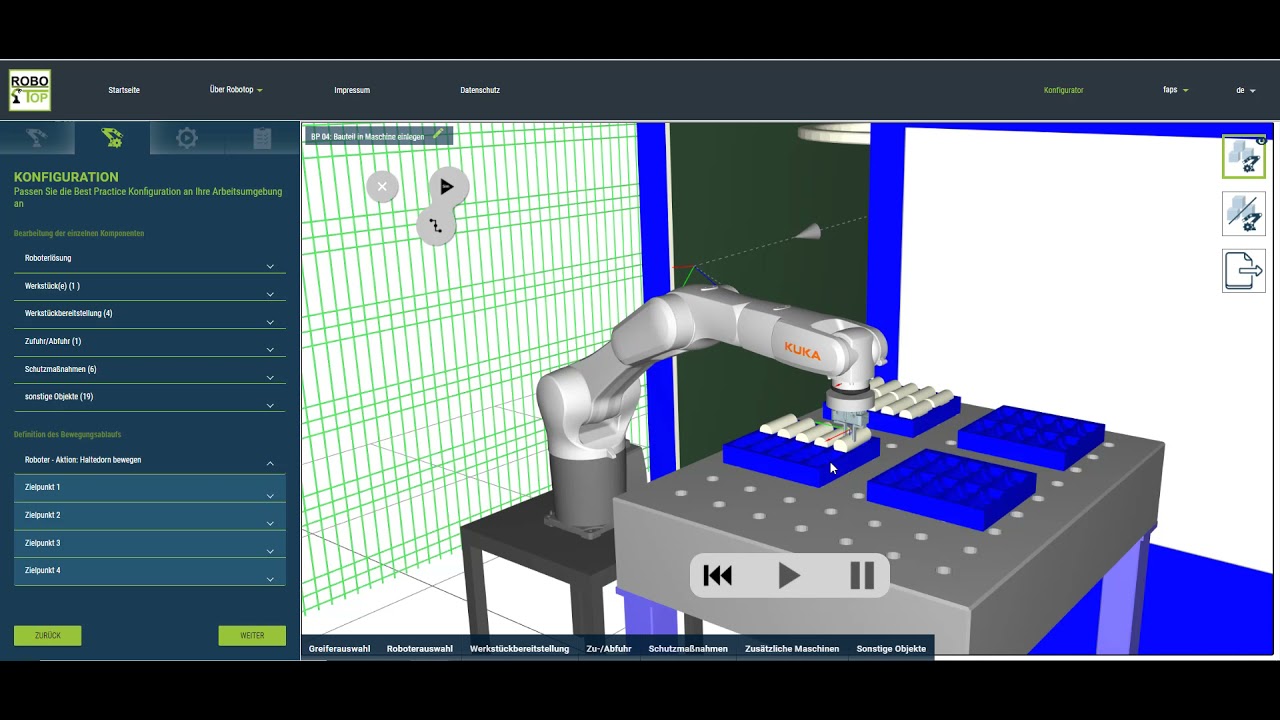
Task: Open the Über Robotop dropdown menu
Action: [x=236, y=90]
